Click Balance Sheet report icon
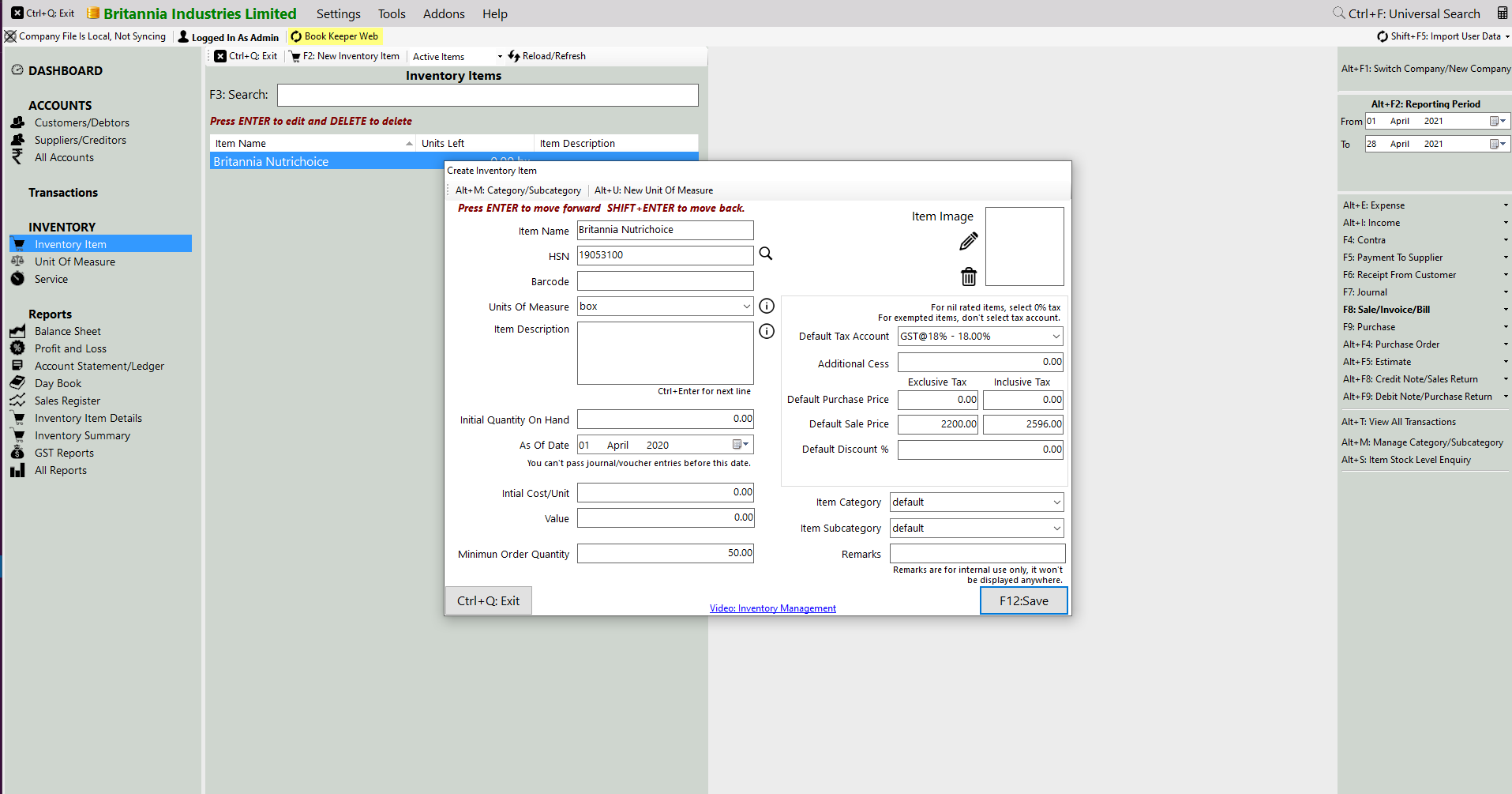1512x794 pixels. [x=17, y=331]
